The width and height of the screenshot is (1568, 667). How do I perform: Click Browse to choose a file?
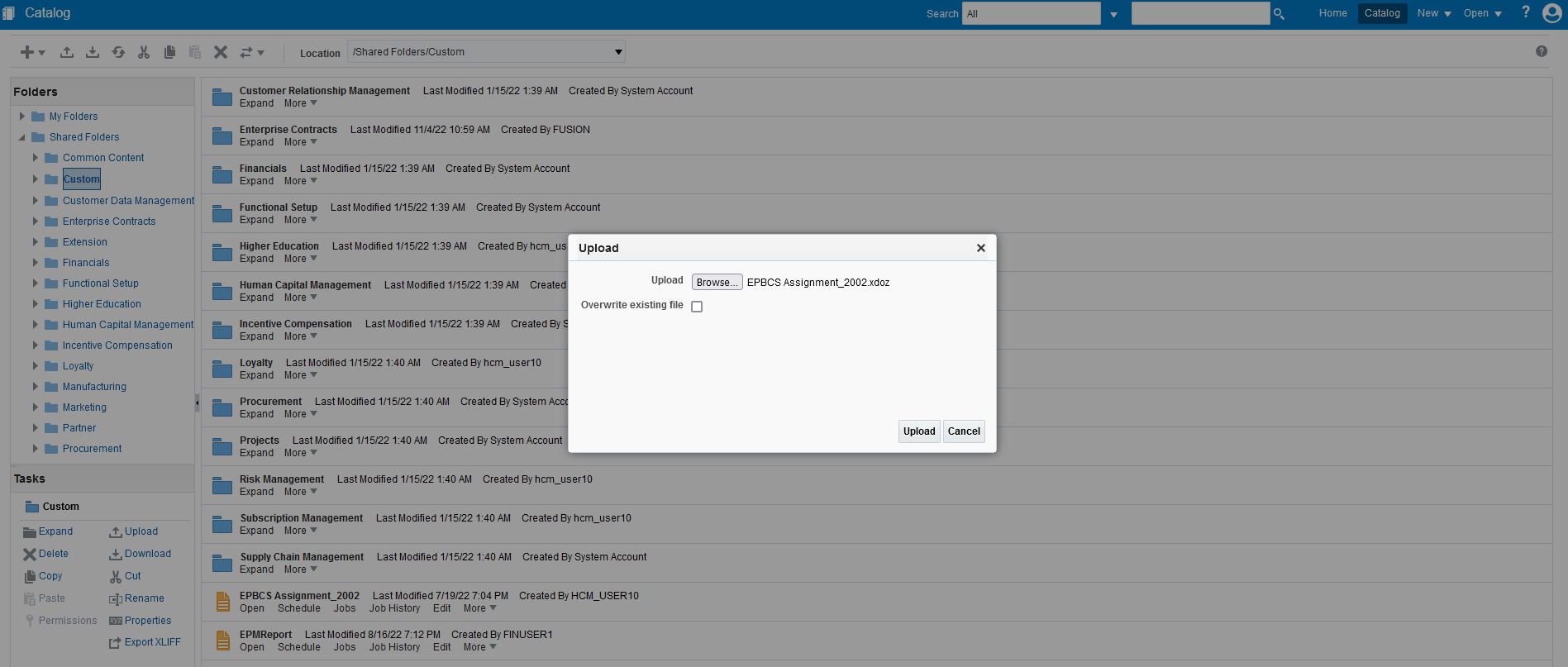pos(717,283)
